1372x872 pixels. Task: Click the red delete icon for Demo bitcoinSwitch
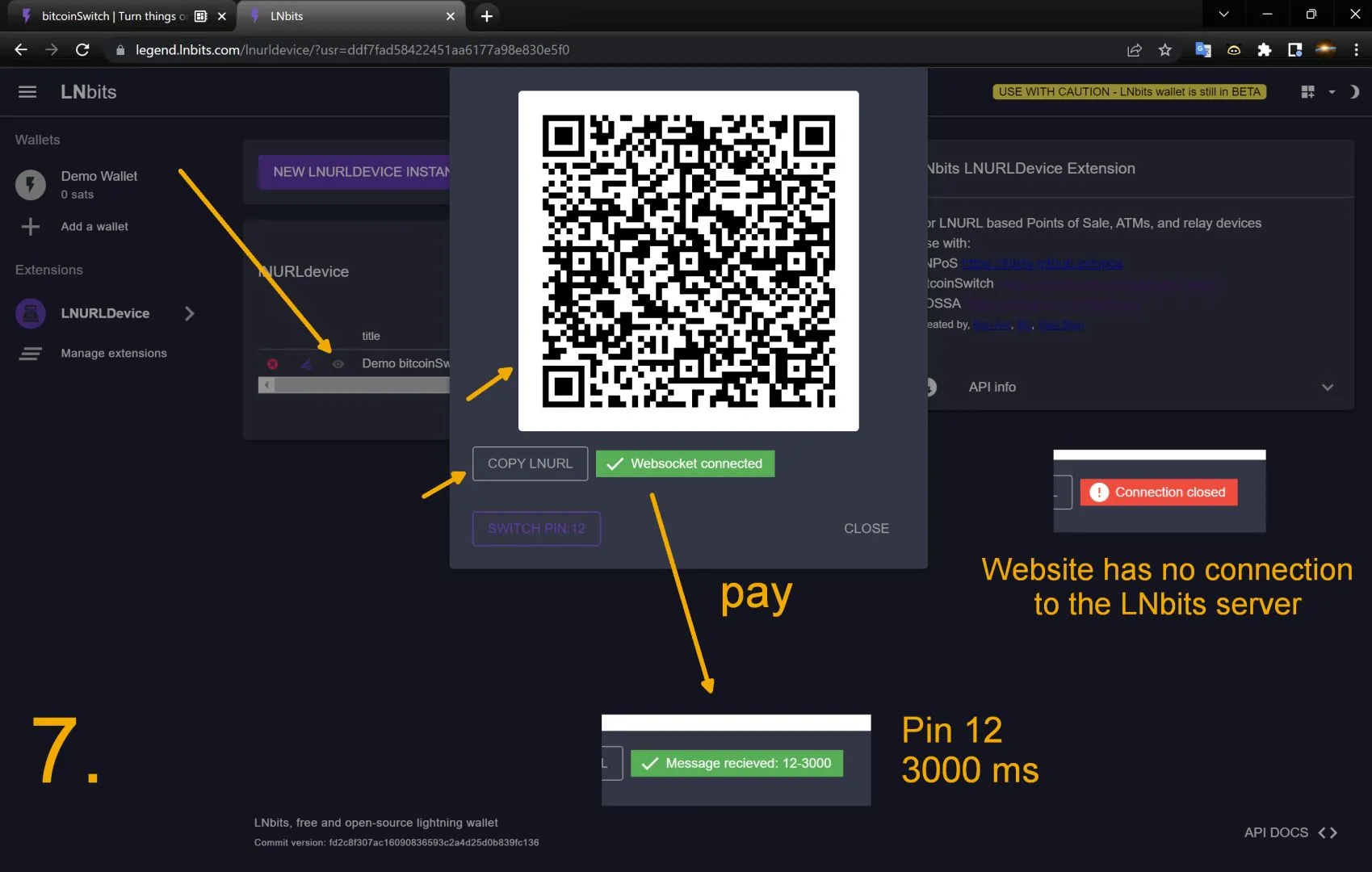click(x=273, y=364)
